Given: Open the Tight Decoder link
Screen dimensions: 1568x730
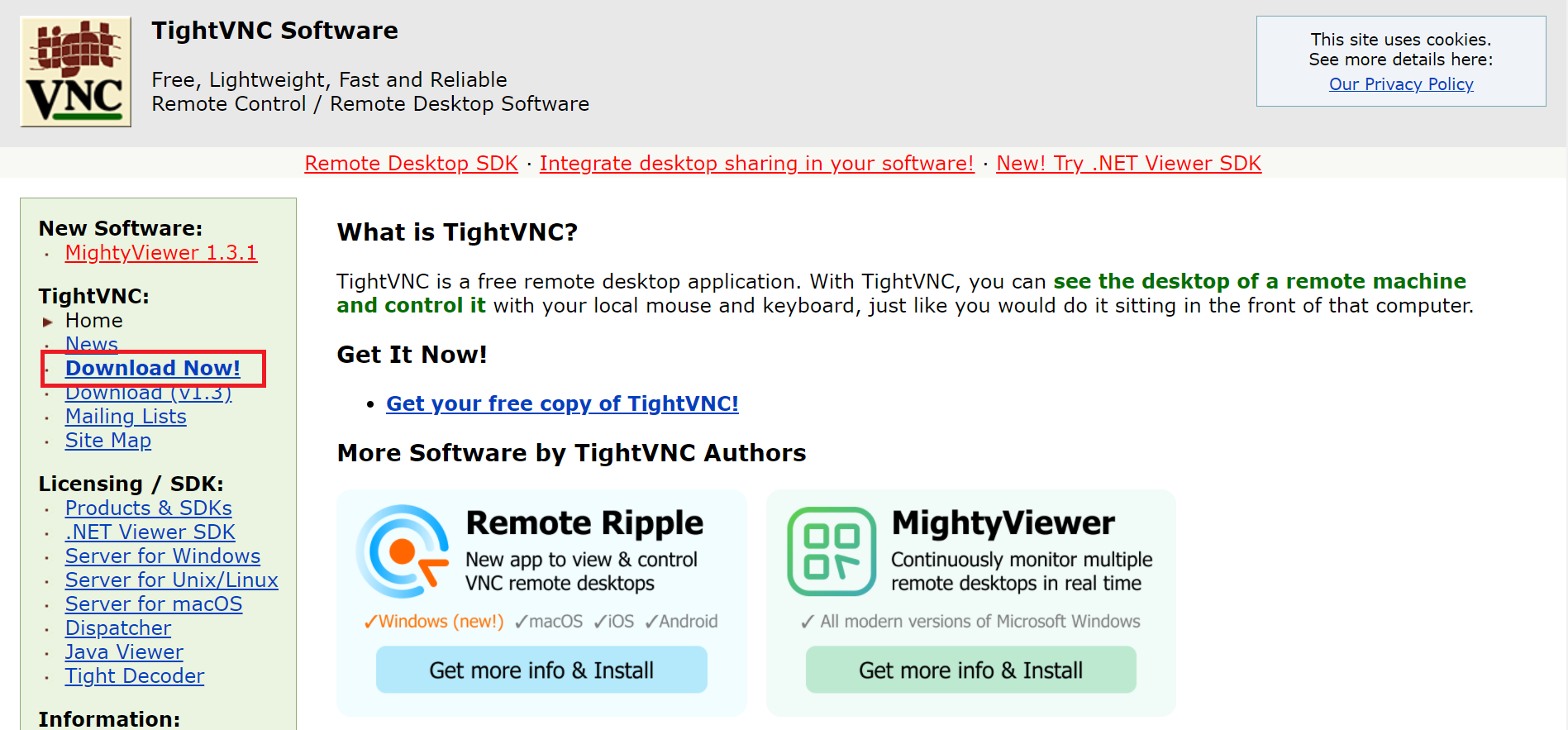Looking at the screenshot, I should click(134, 676).
